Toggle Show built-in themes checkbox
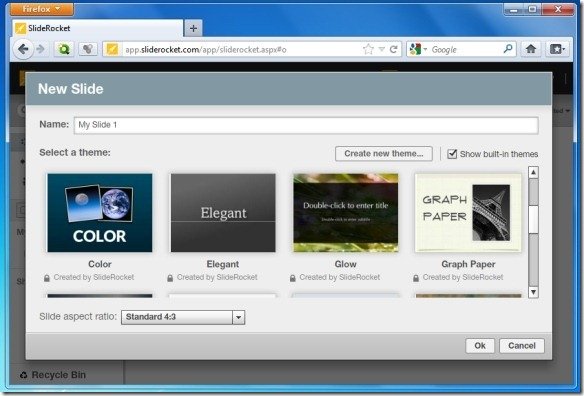584x396 pixels. (x=452, y=154)
